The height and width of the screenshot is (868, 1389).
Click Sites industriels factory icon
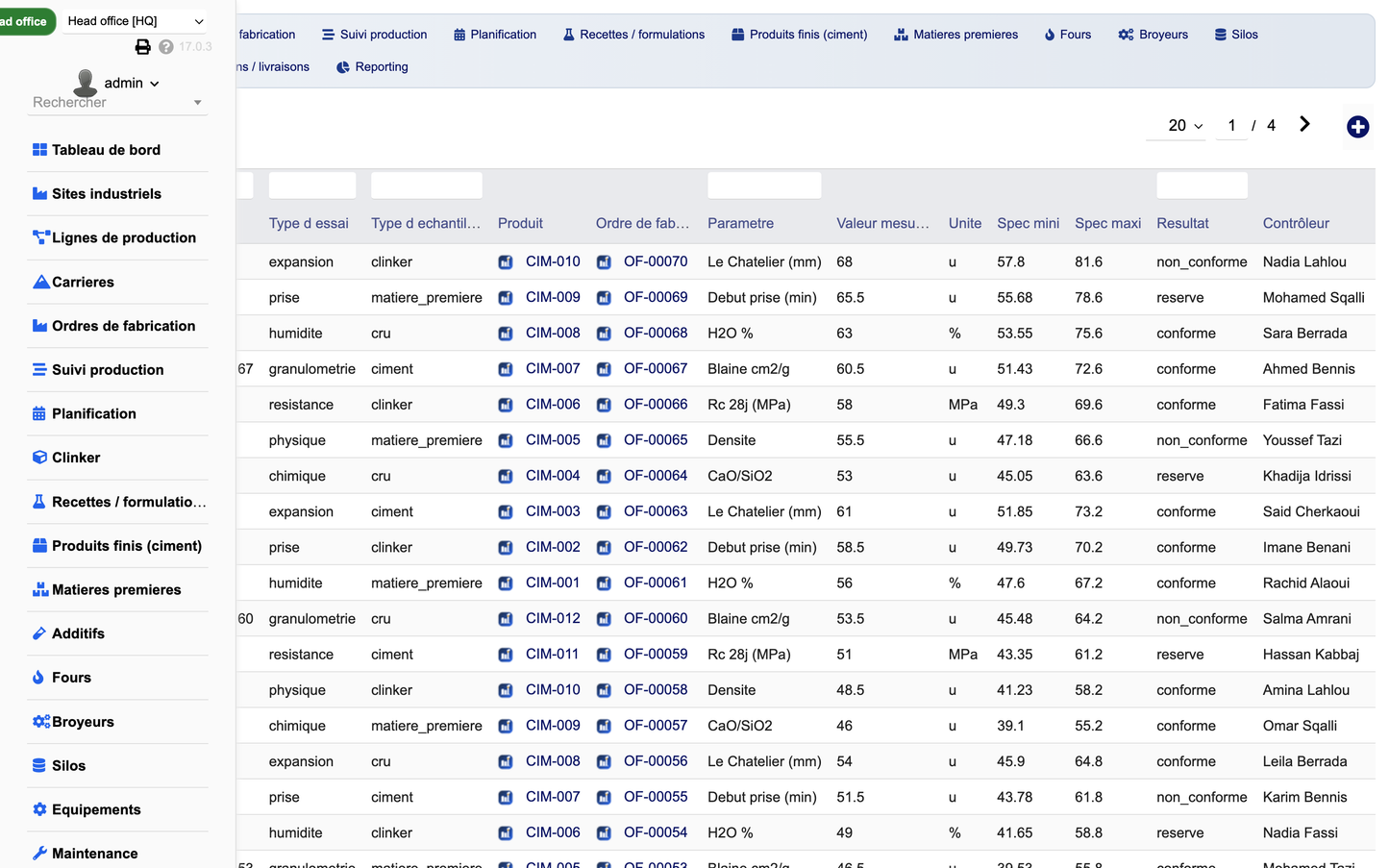point(39,194)
